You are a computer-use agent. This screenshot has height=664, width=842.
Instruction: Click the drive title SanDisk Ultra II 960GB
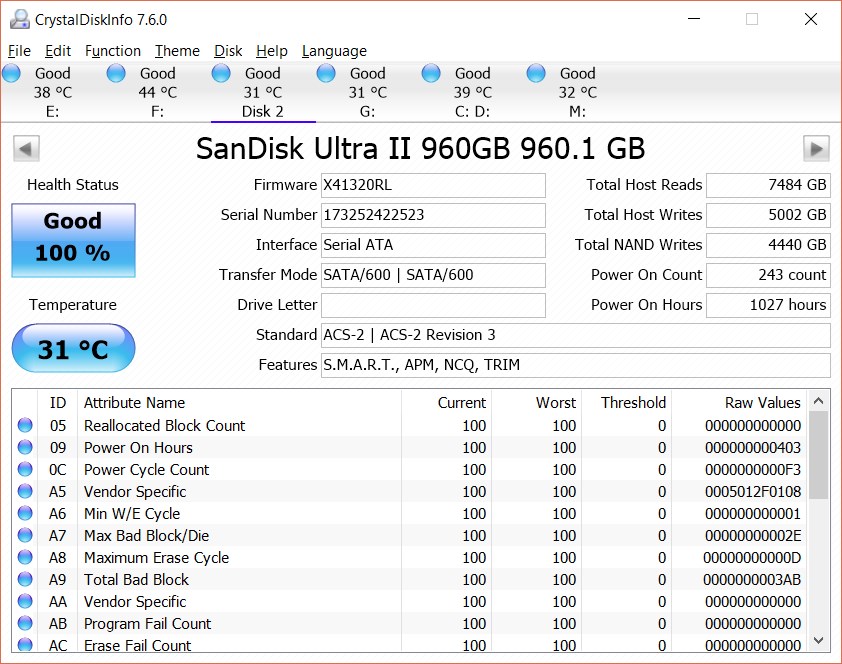(x=420, y=149)
